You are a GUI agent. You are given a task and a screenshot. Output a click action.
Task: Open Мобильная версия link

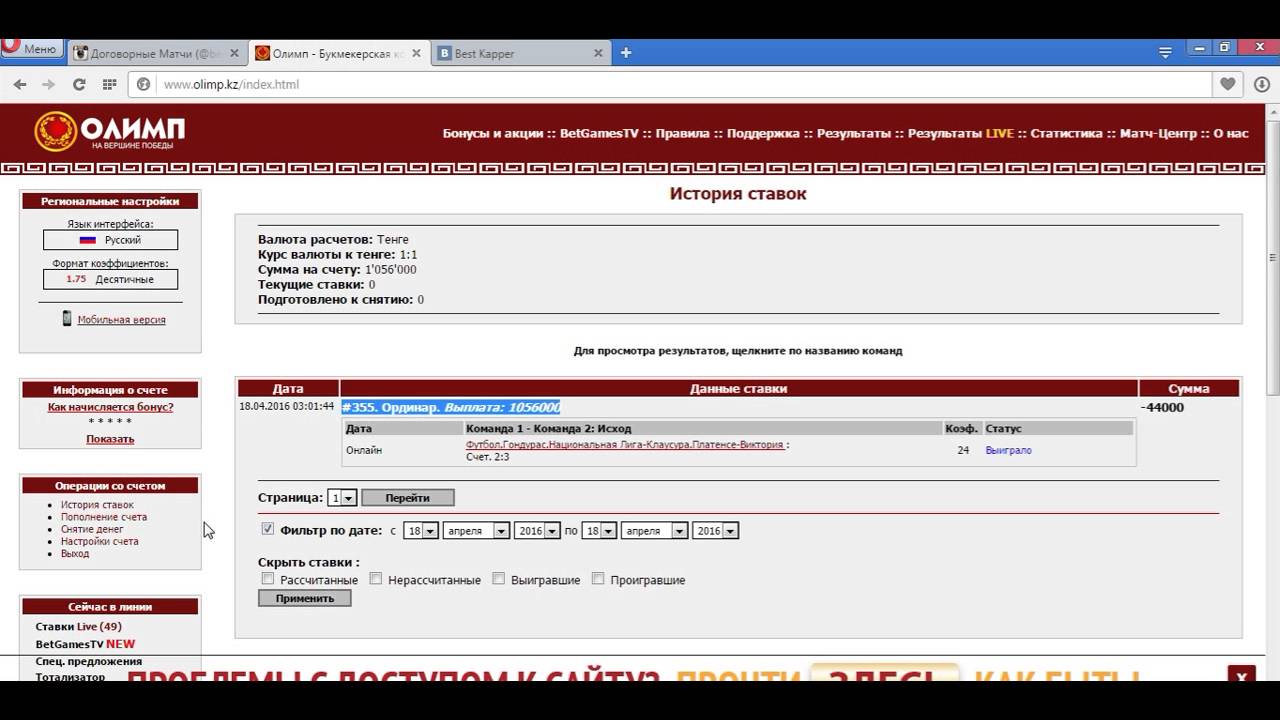coord(121,320)
